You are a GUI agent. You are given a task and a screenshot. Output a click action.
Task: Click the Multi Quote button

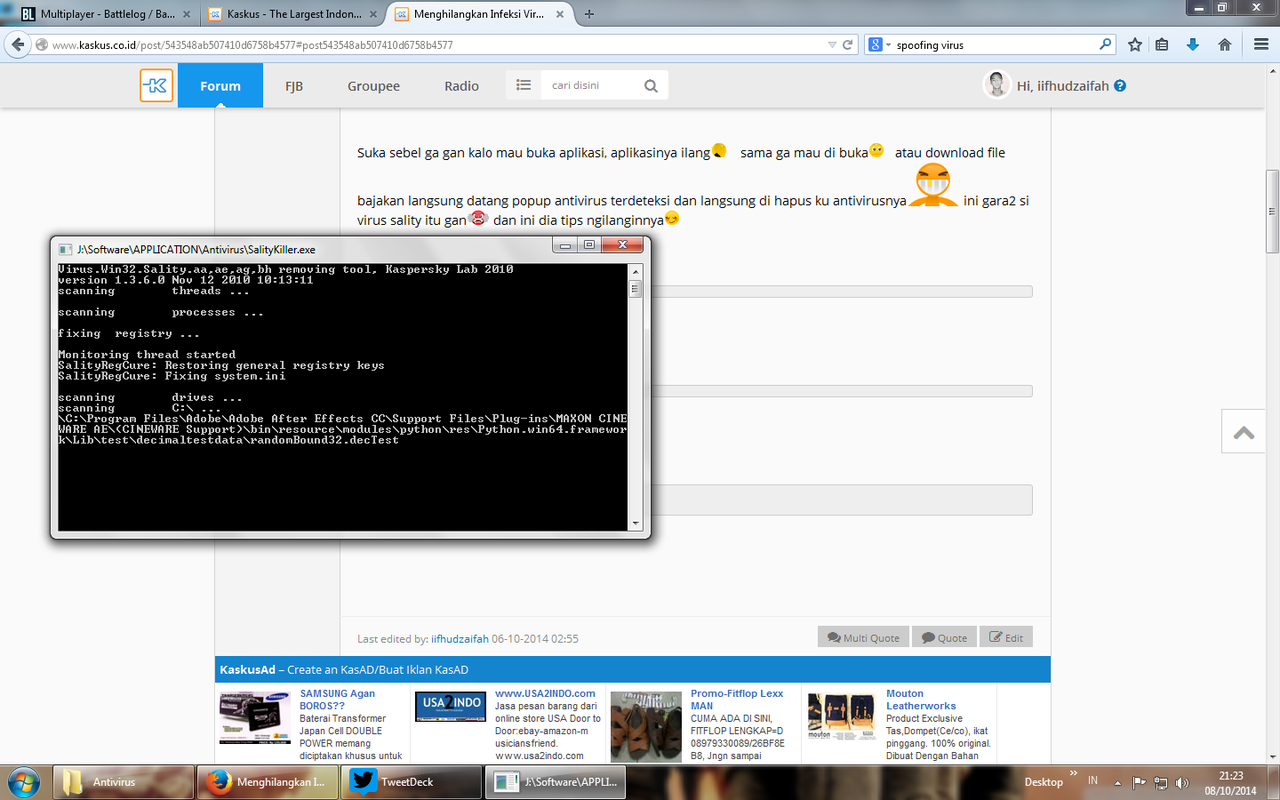[x=861, y=637]
